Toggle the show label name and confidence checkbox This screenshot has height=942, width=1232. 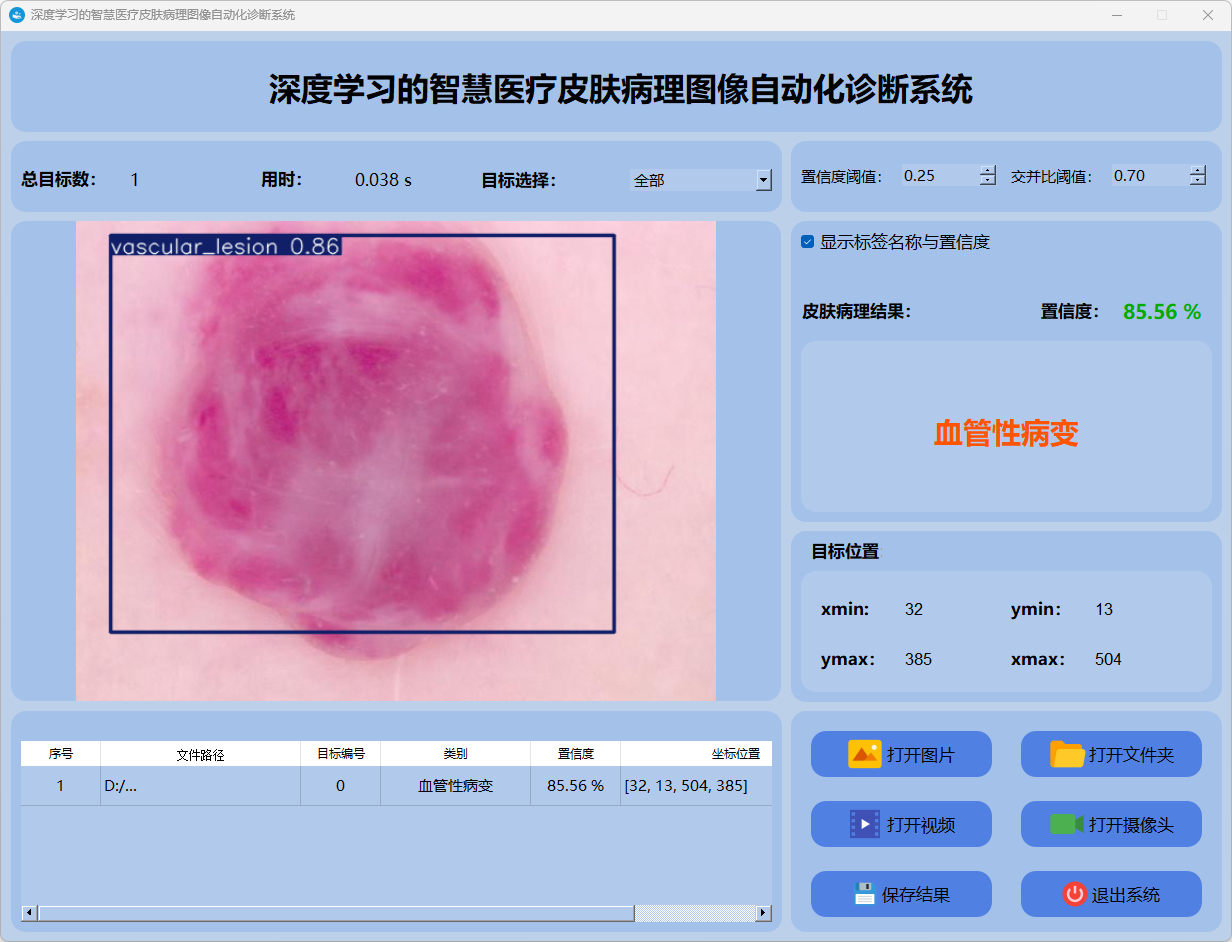click(808, 242)
